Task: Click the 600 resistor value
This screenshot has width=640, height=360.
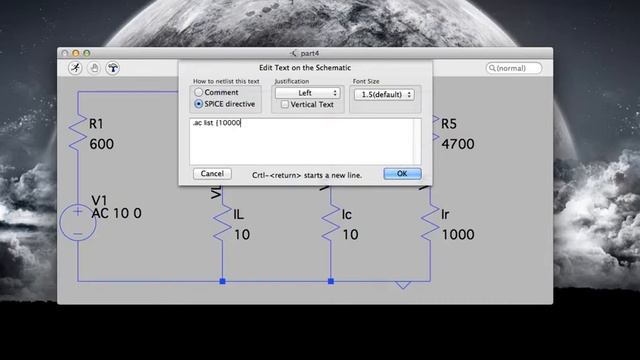Action: click(x=102, y=144)
